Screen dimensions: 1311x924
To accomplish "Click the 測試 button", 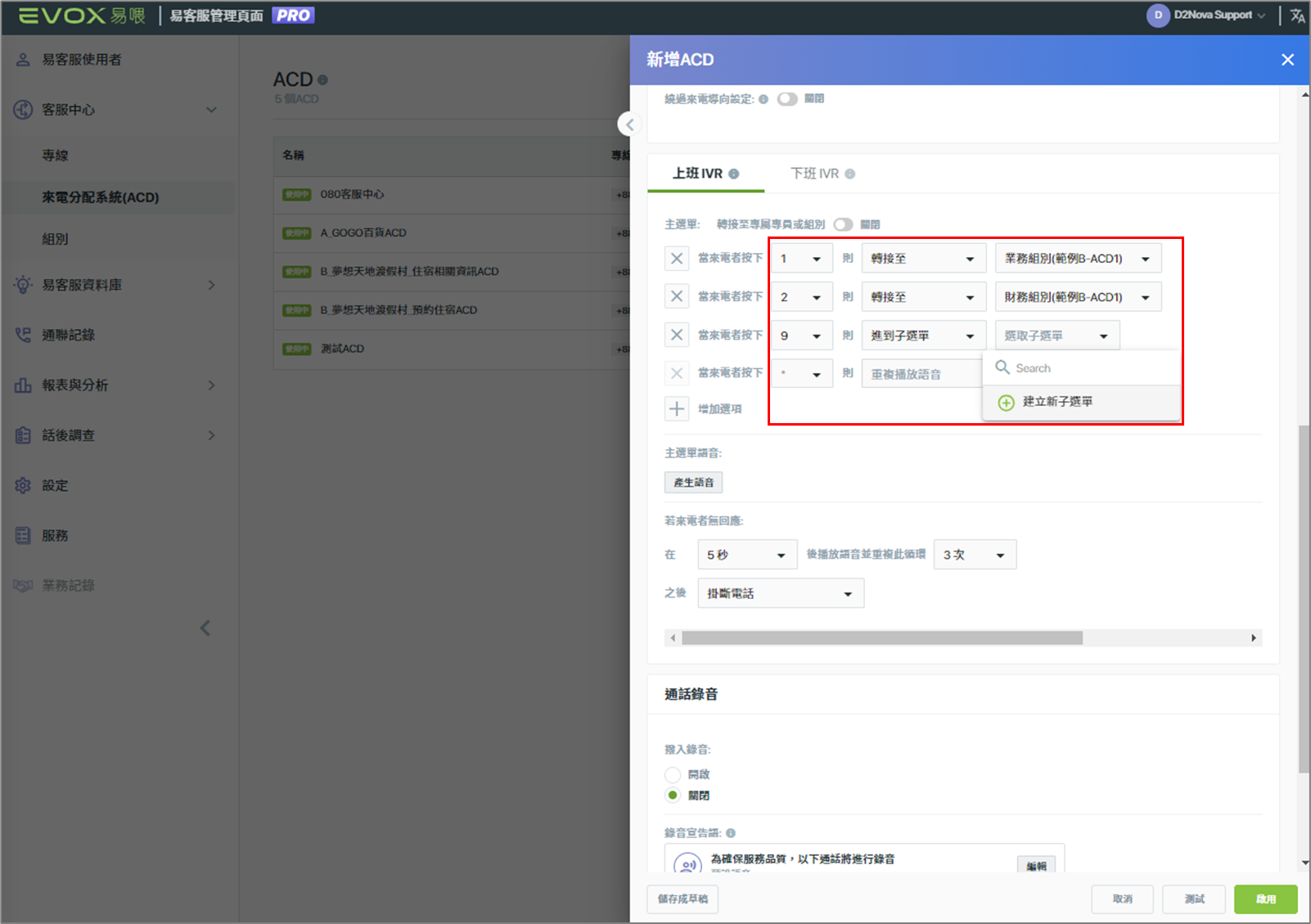I will tap(1194, 899).
